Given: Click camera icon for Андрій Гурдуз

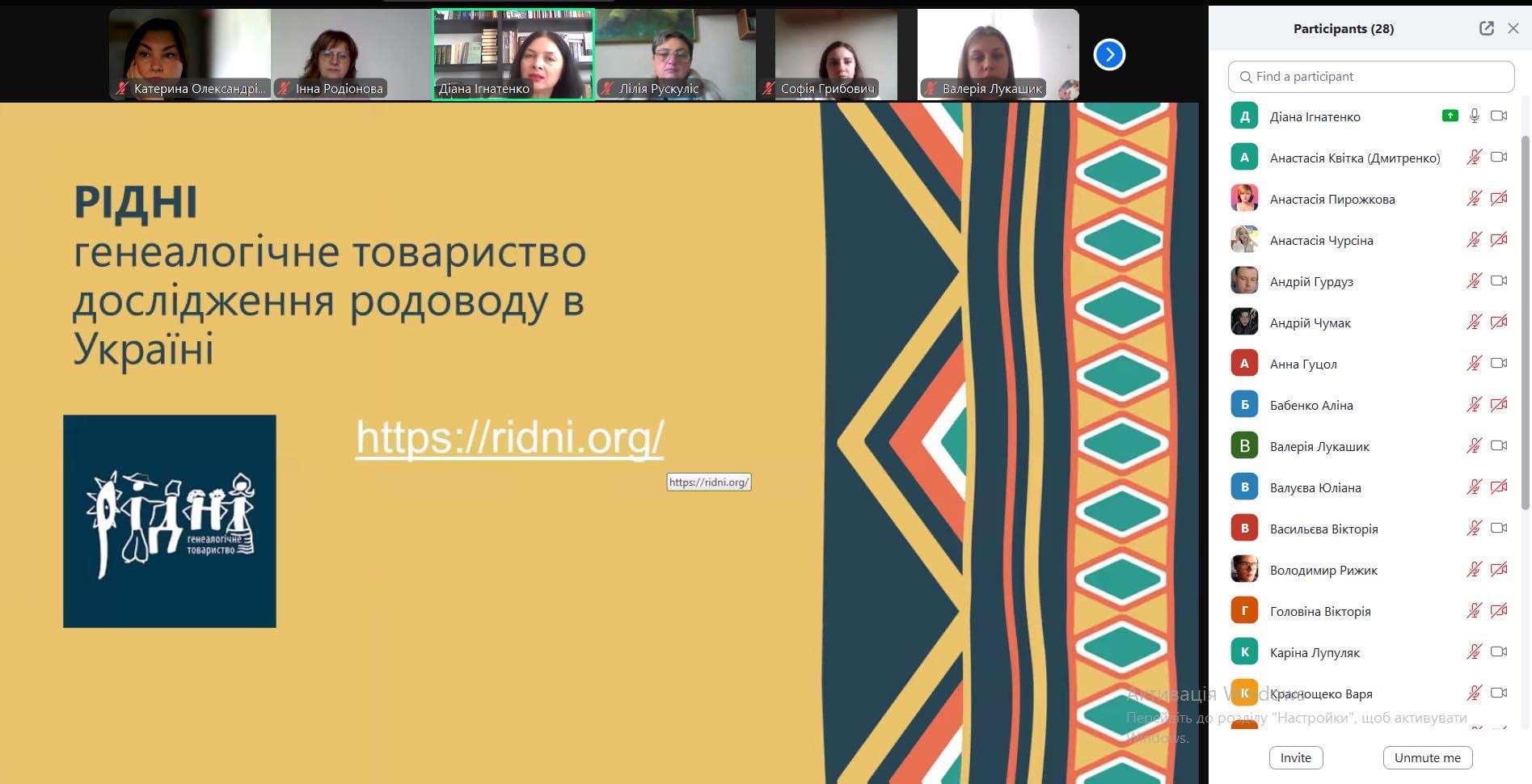Looking at the screenshot, I should (x=1499, y=280).
